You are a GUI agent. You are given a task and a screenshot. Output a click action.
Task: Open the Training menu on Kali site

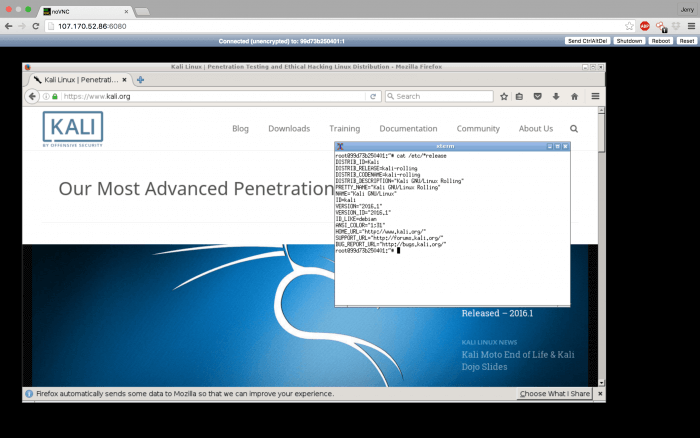(345, 129)
